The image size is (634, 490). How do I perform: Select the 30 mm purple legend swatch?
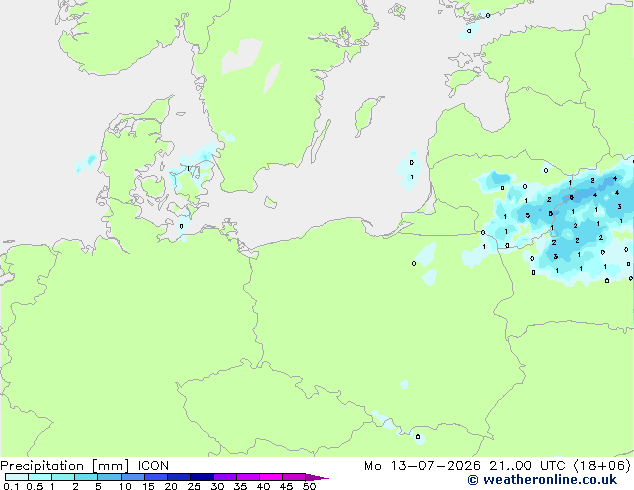(225, 477)
